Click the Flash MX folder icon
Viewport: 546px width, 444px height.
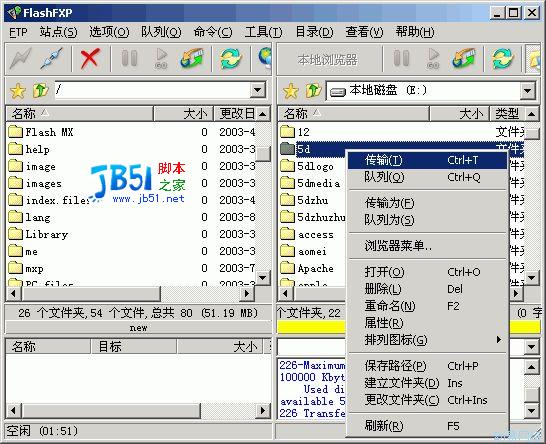pos(15,132)
